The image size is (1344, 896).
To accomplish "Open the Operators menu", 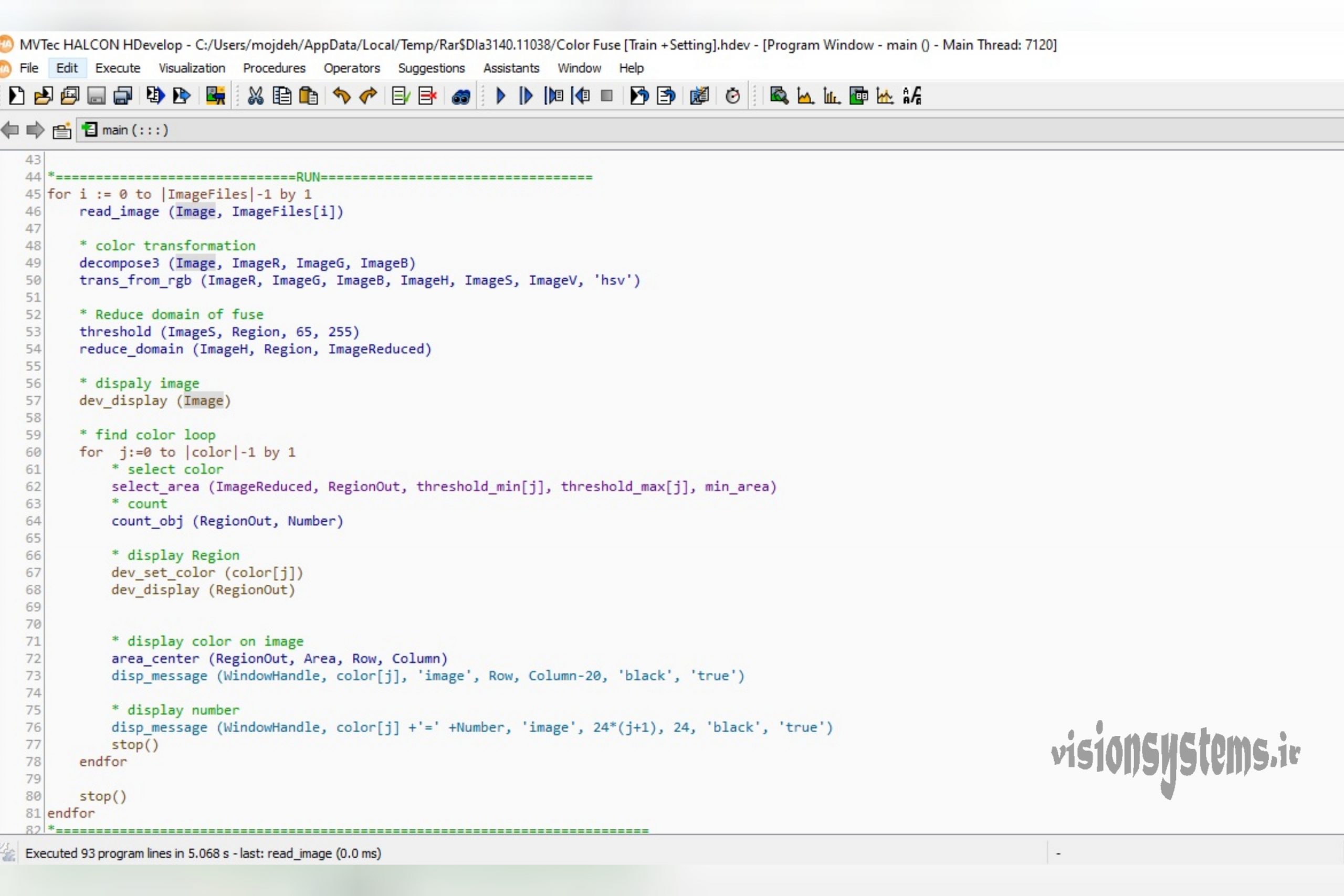I will click(351, 68).
